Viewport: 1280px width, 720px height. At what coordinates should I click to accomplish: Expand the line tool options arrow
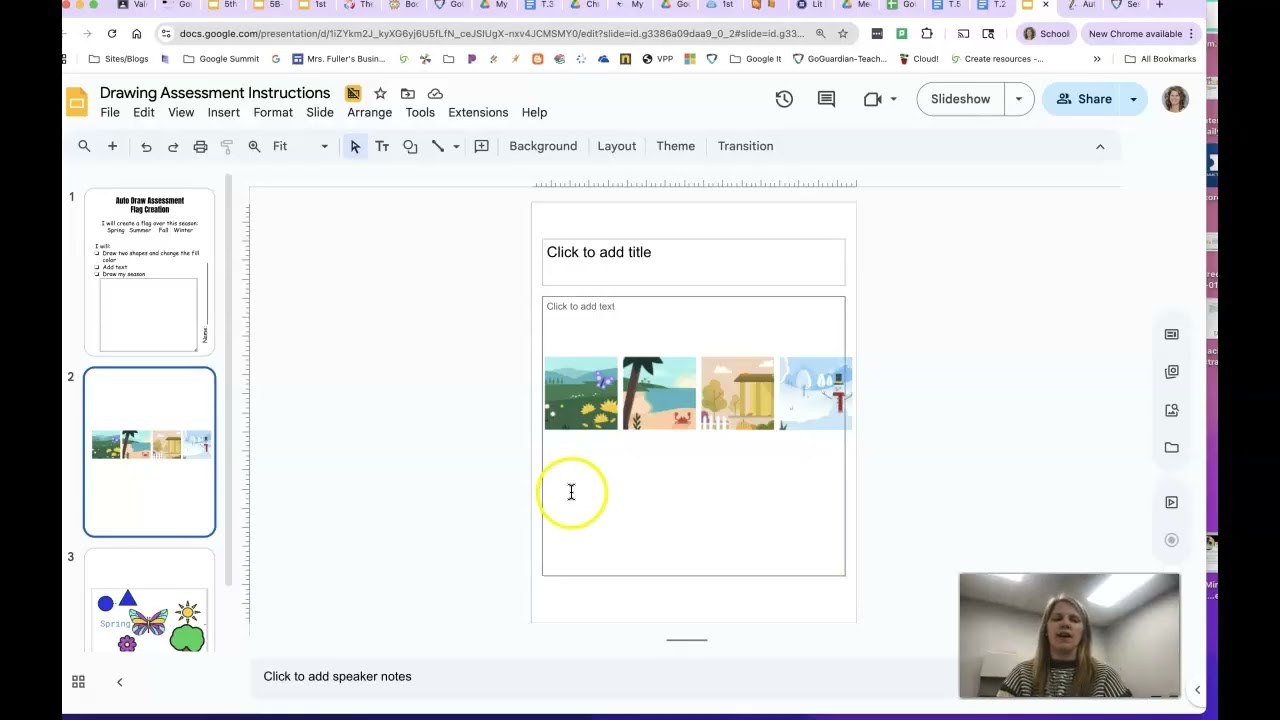tap(456, 146)
